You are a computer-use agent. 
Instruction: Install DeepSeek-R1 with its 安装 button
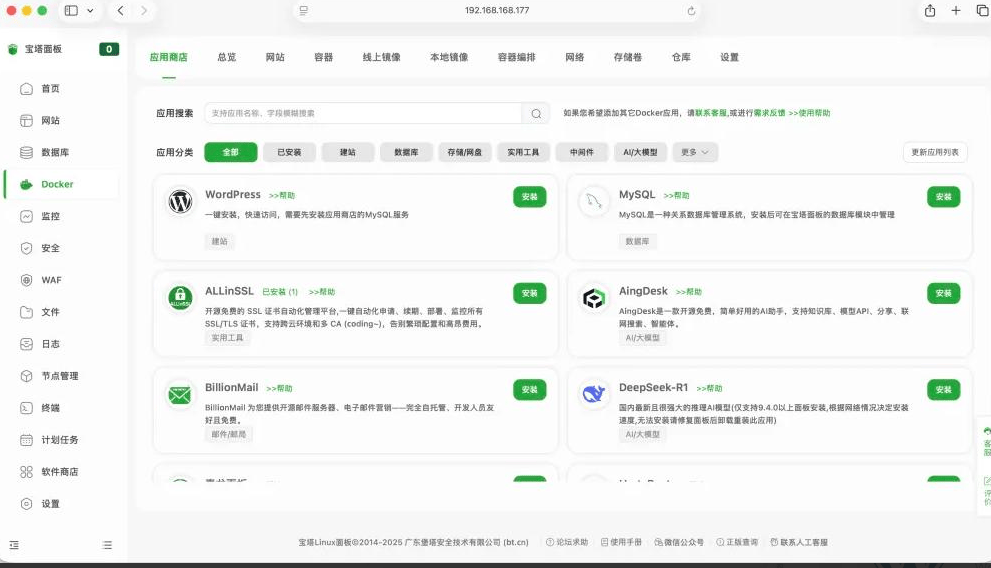[944, 390]
